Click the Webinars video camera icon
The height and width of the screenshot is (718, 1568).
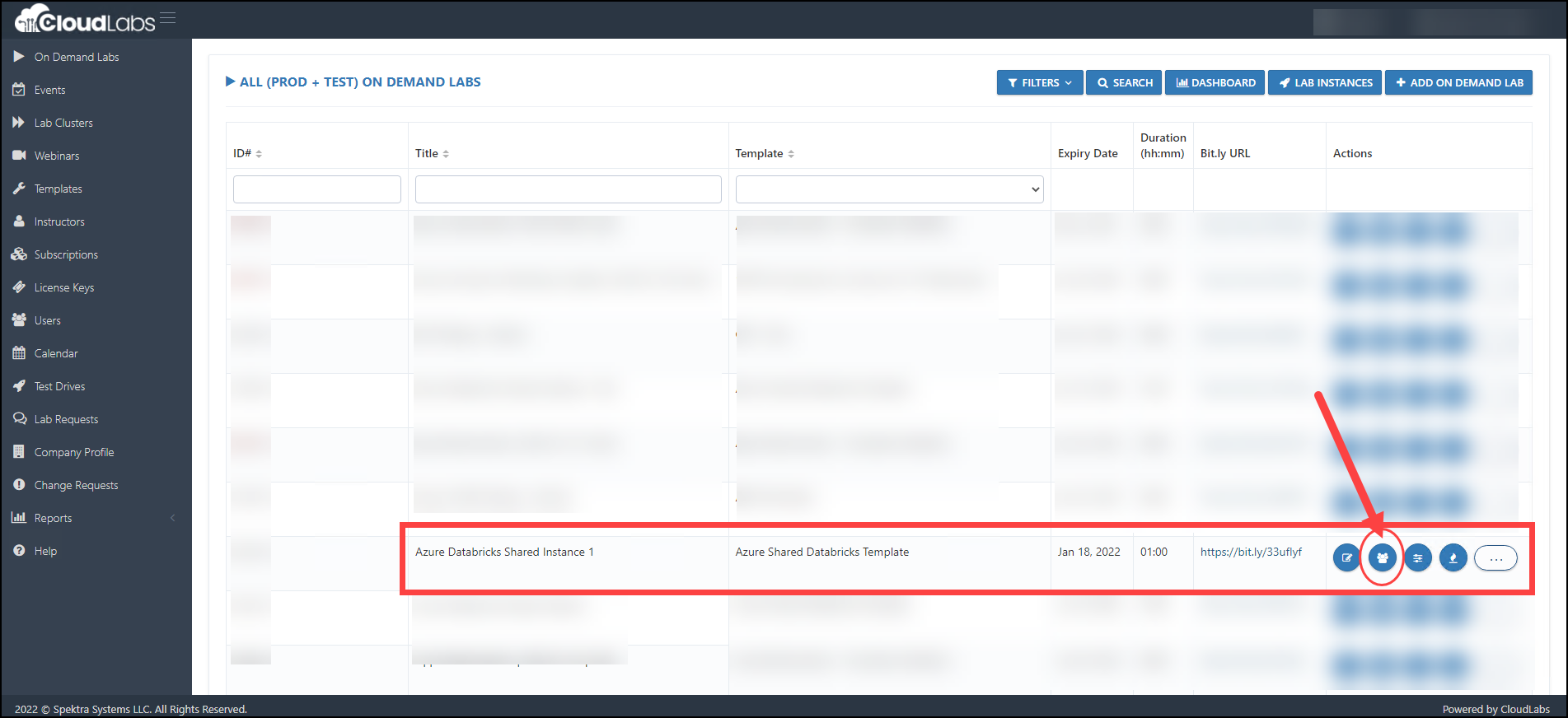point(19,156)
